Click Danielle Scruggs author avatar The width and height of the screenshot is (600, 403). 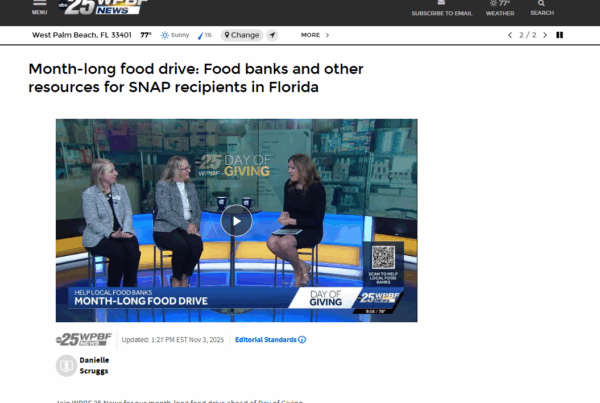pos(66,365)
